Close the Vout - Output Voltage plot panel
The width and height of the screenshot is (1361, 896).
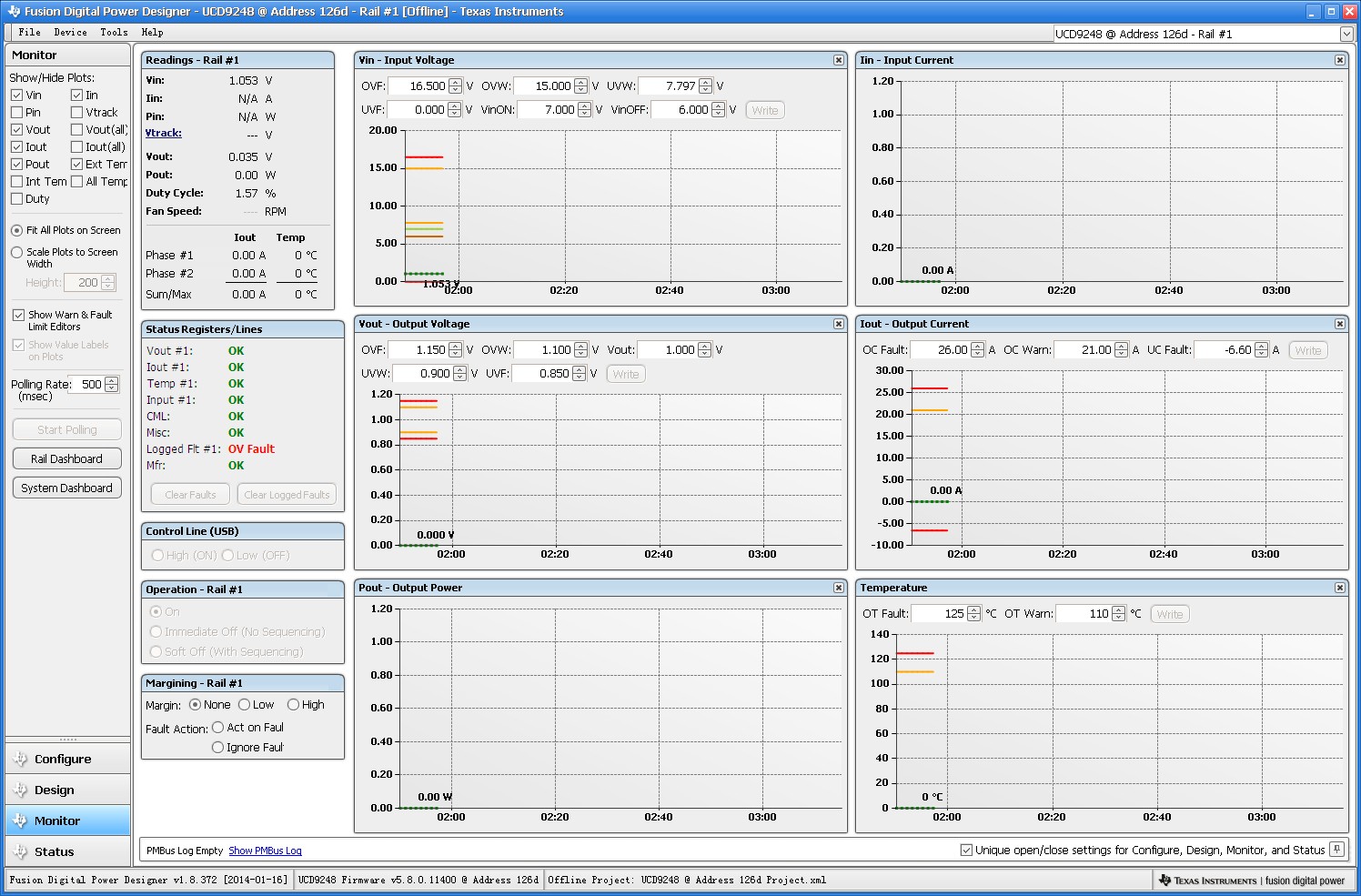click(x=839, y=324)
